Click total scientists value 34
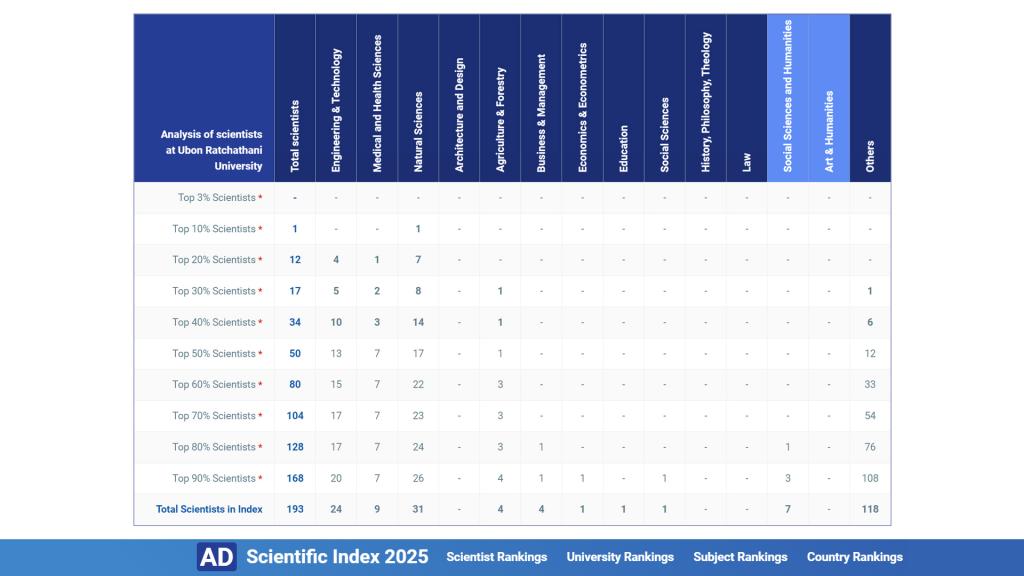 pyautogui.click(x=295, y=323)
